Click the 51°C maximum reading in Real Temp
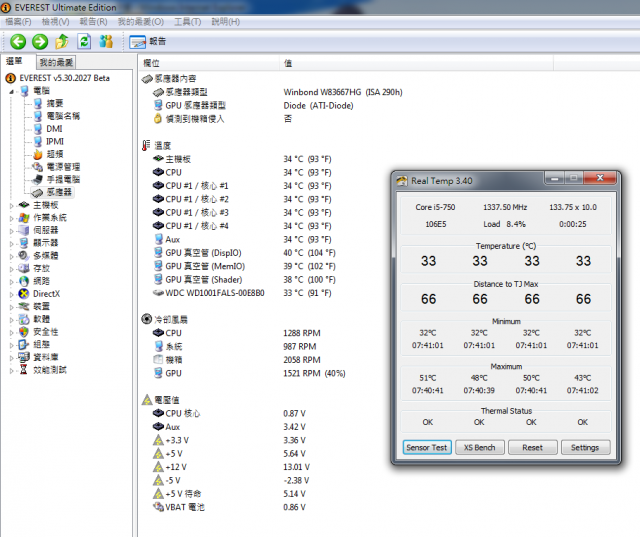This screenshot has height=537, width=640. (428, 378)
